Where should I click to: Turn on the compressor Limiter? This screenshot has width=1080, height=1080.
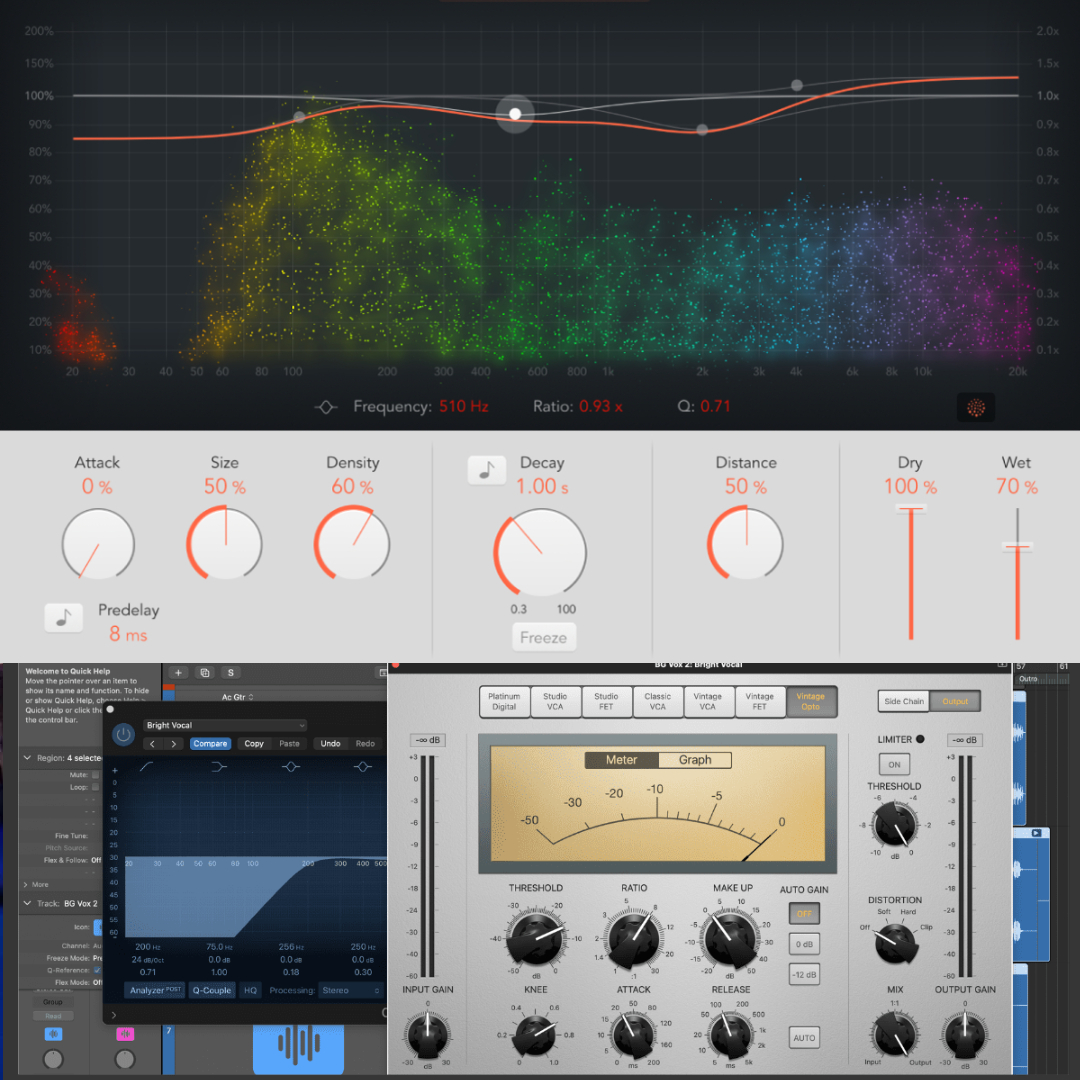tap(893, 765)
